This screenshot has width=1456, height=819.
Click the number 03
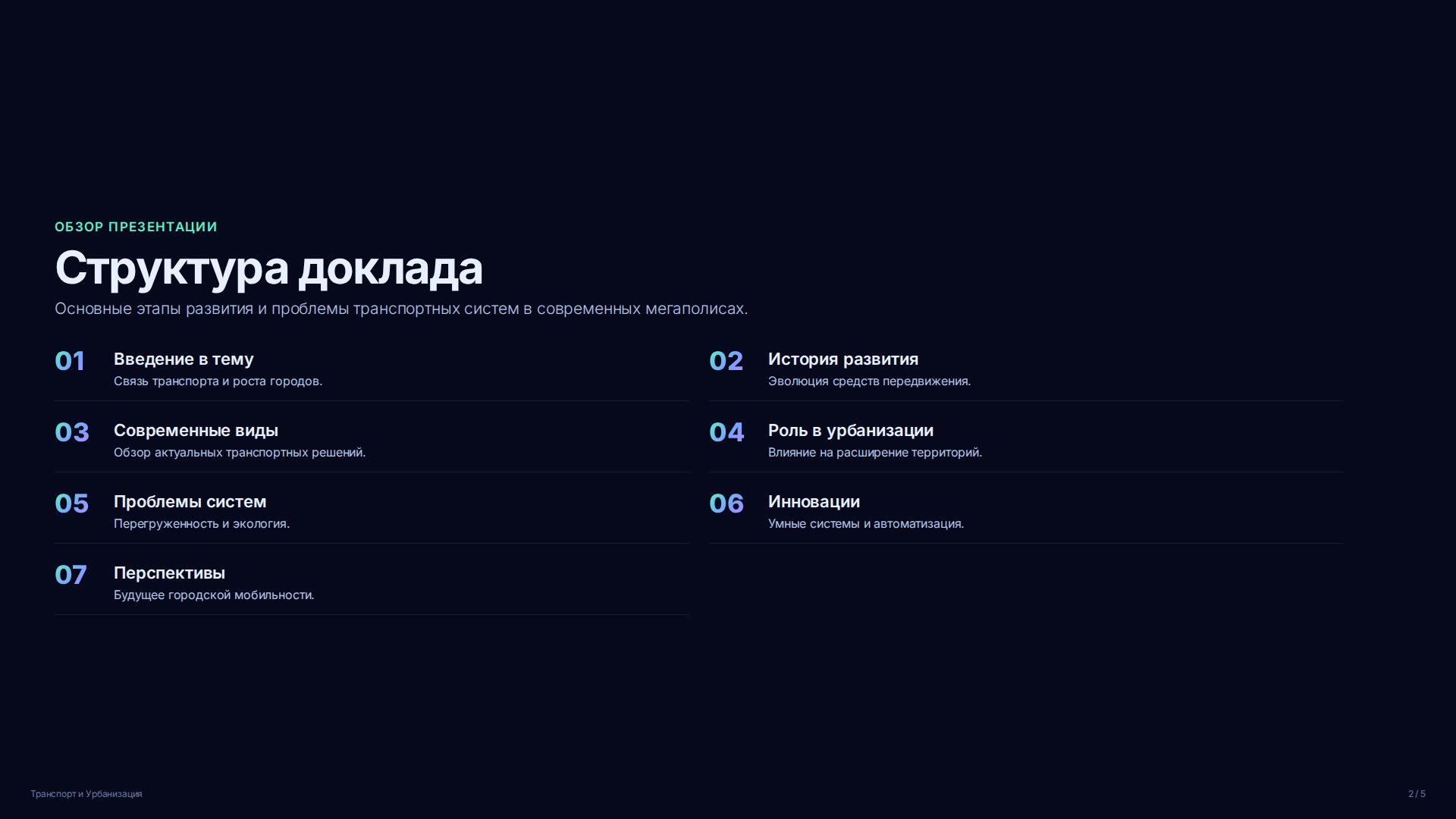(x=72, y=432)
